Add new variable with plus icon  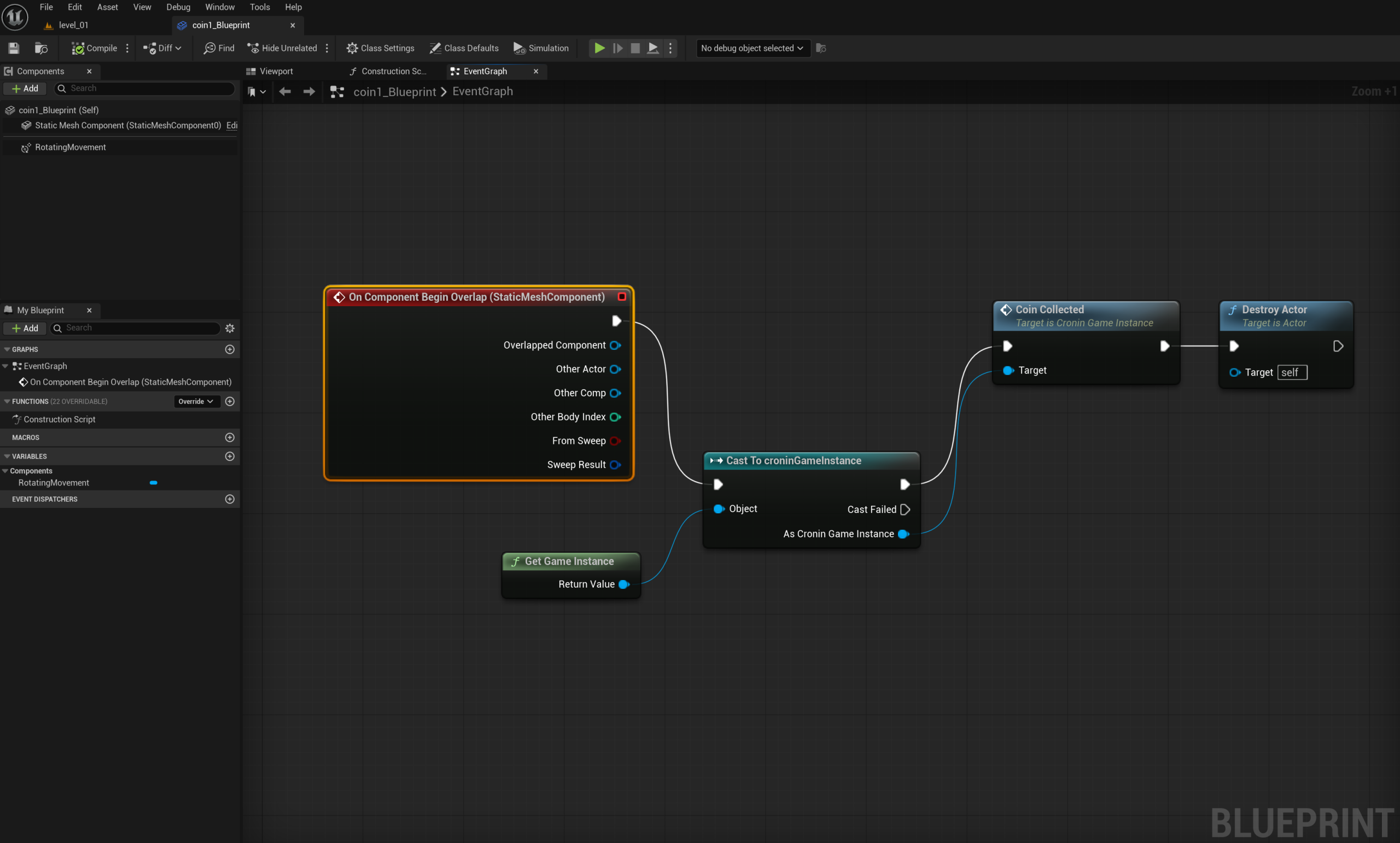point(230,456)
